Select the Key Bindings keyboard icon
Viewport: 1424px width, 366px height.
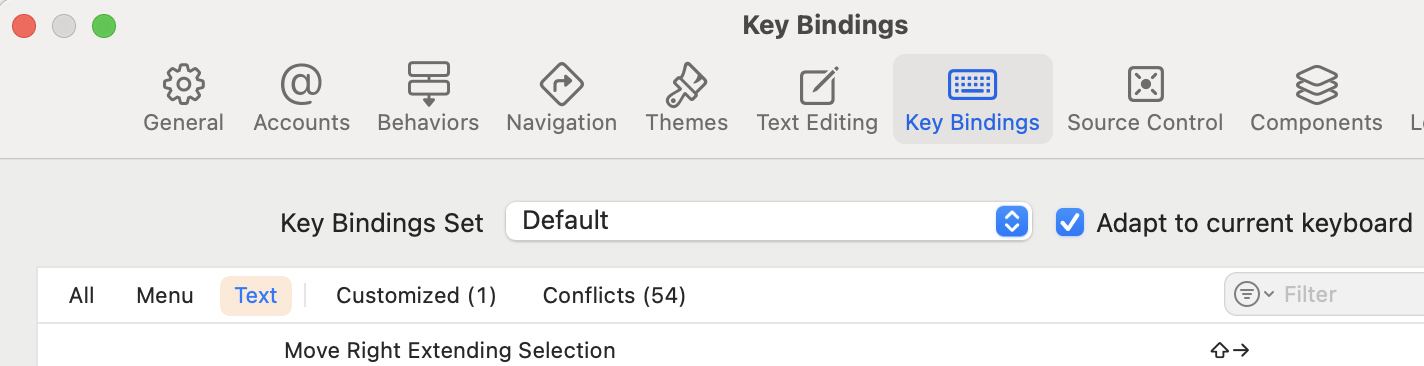click(x=972, y=84)
